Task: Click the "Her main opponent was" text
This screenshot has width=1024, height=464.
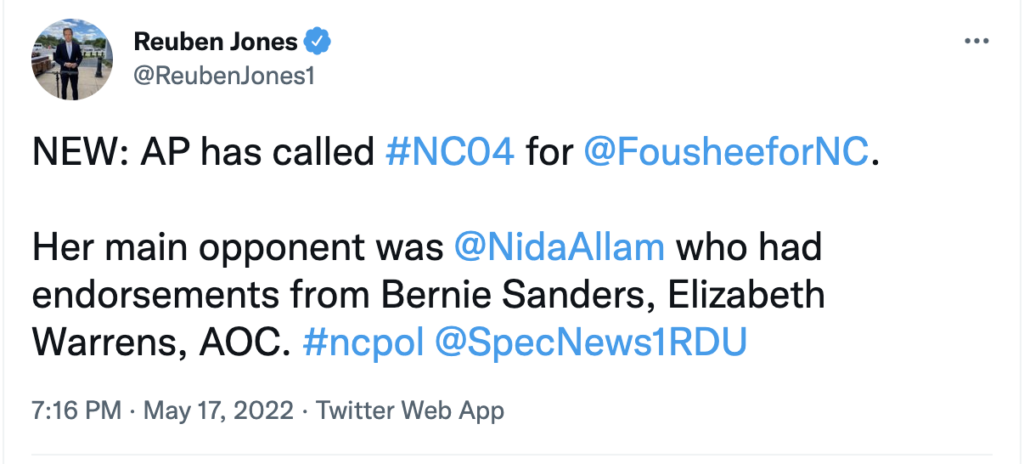Action: 238,248
